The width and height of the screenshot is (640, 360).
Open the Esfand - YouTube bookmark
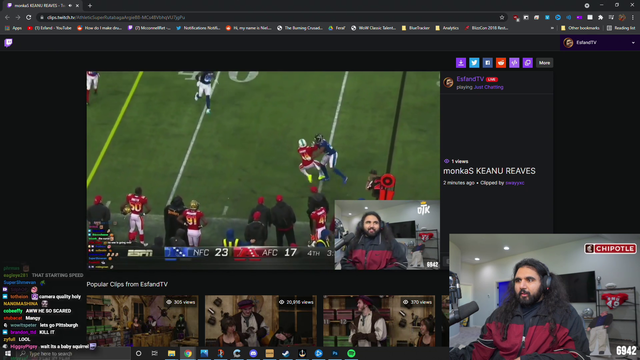click(49, 28)
